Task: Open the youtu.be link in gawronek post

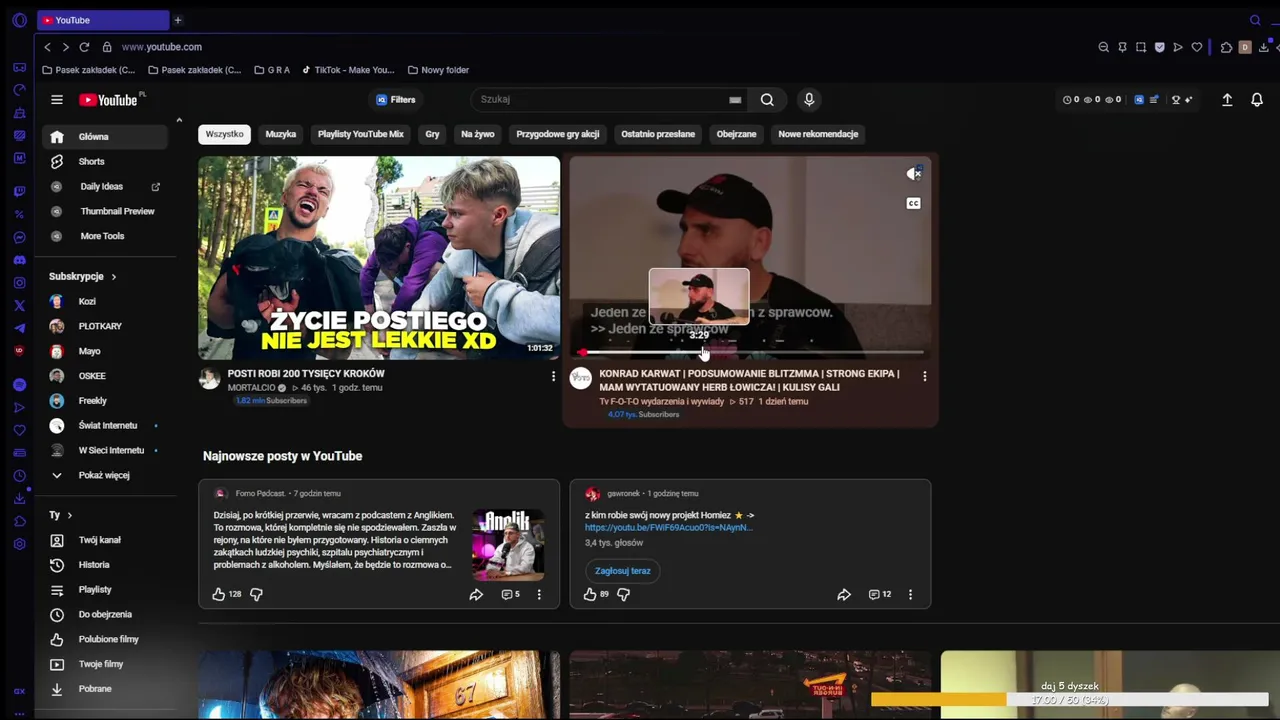Action: tap(669, 528)
